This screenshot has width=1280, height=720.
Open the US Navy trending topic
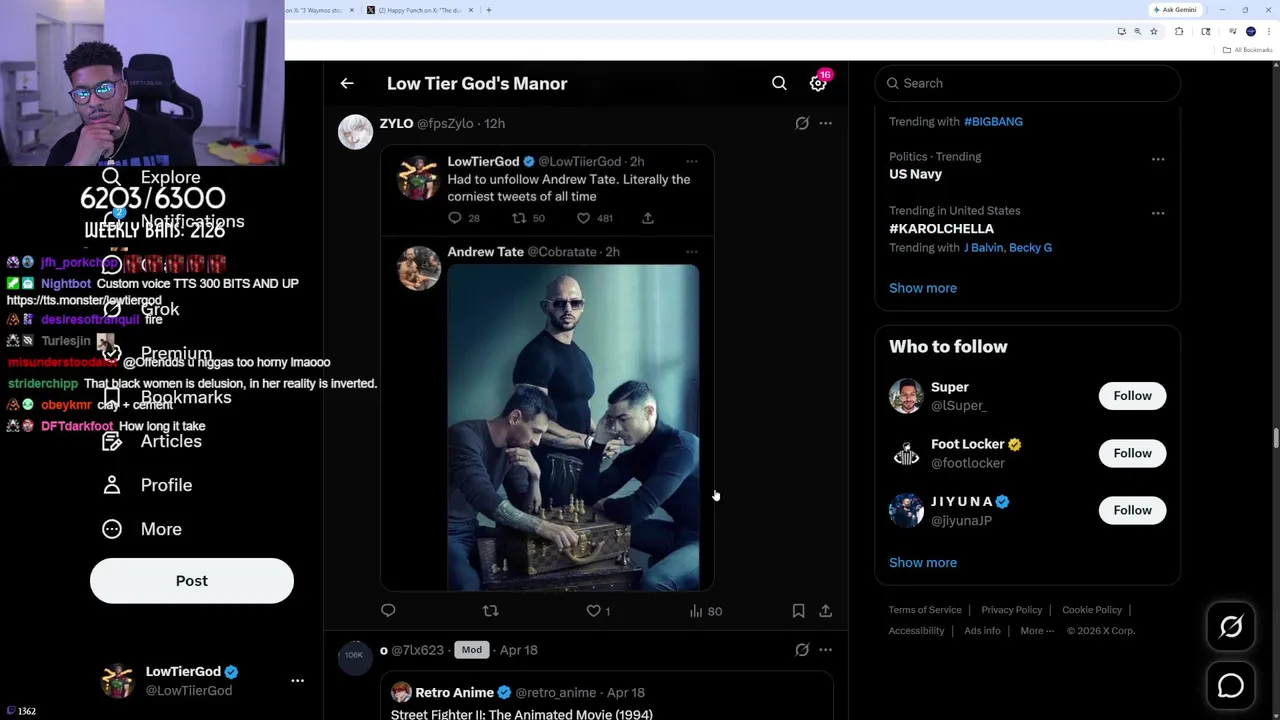tap(915, 174)
